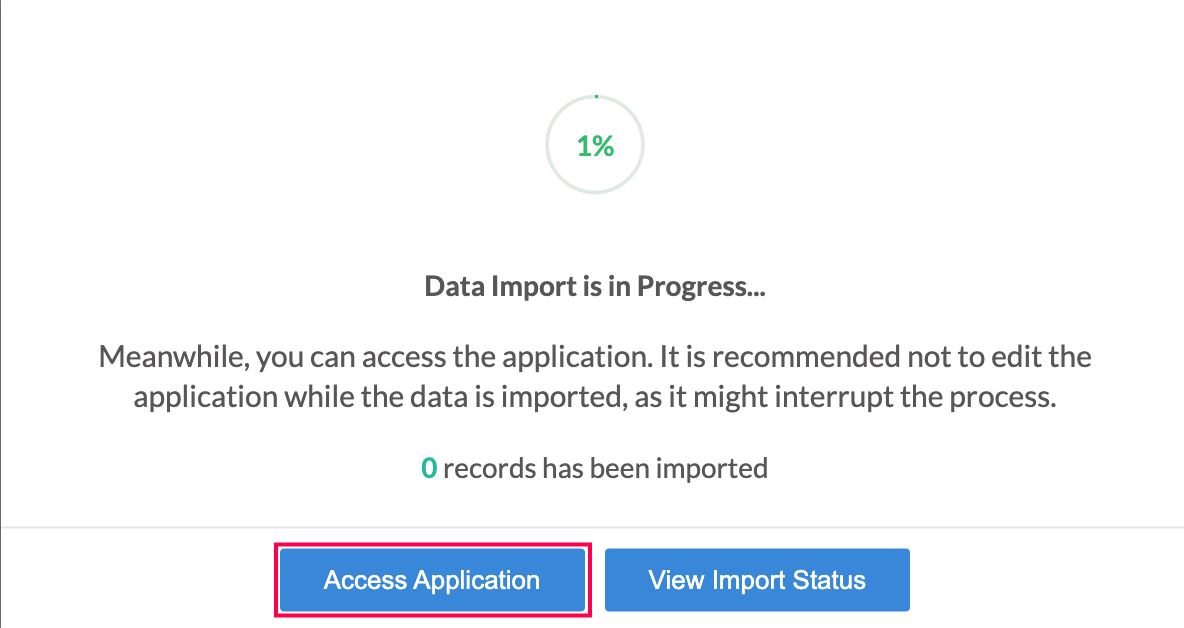Screen dimensions: 1184x628
Task: Click the Data Import is in Progress heading
Action: (595, 286)
